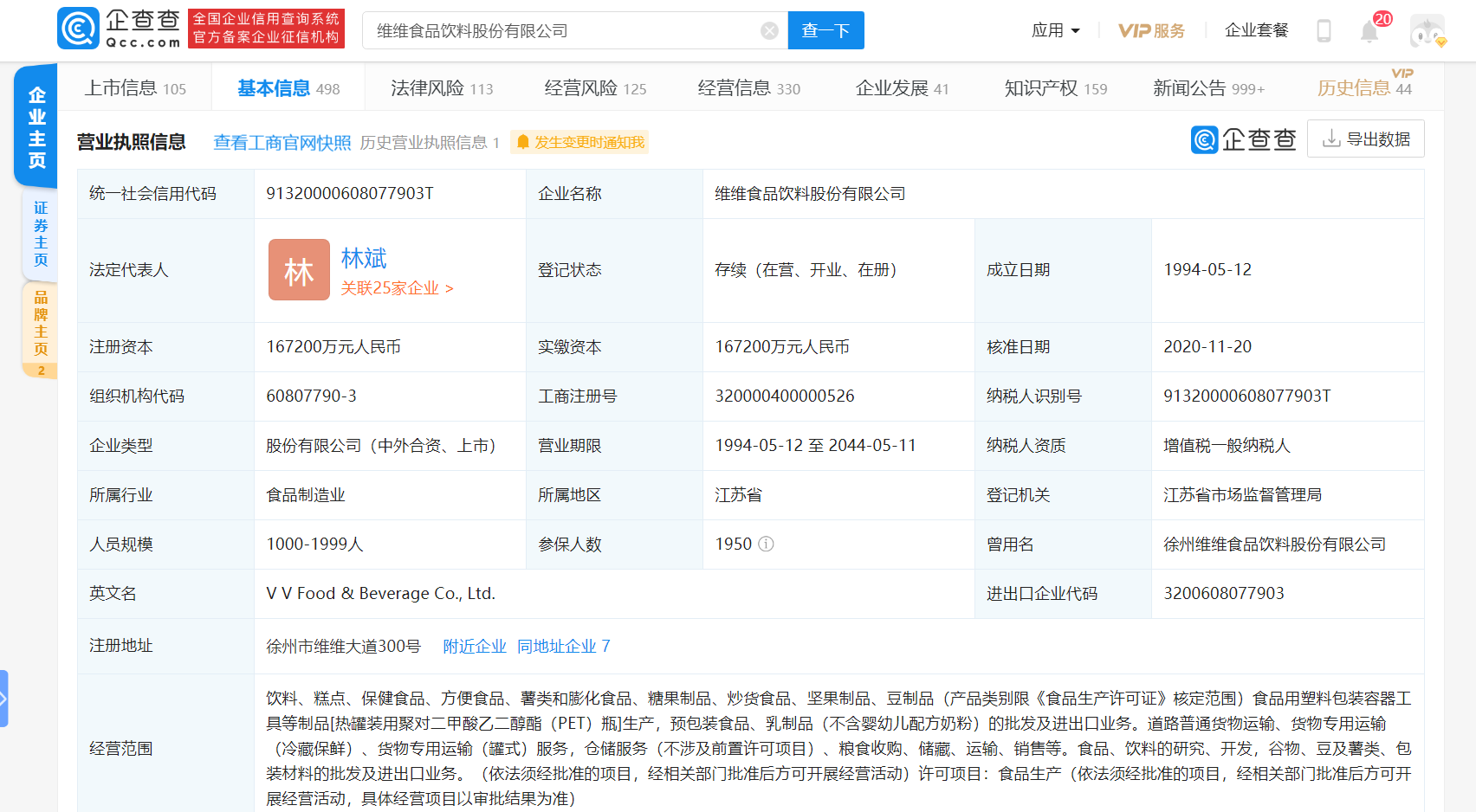Screen dimensions: 1476x812
Task: Click establishment date 1994-05-12
Action: [1207, 269]
